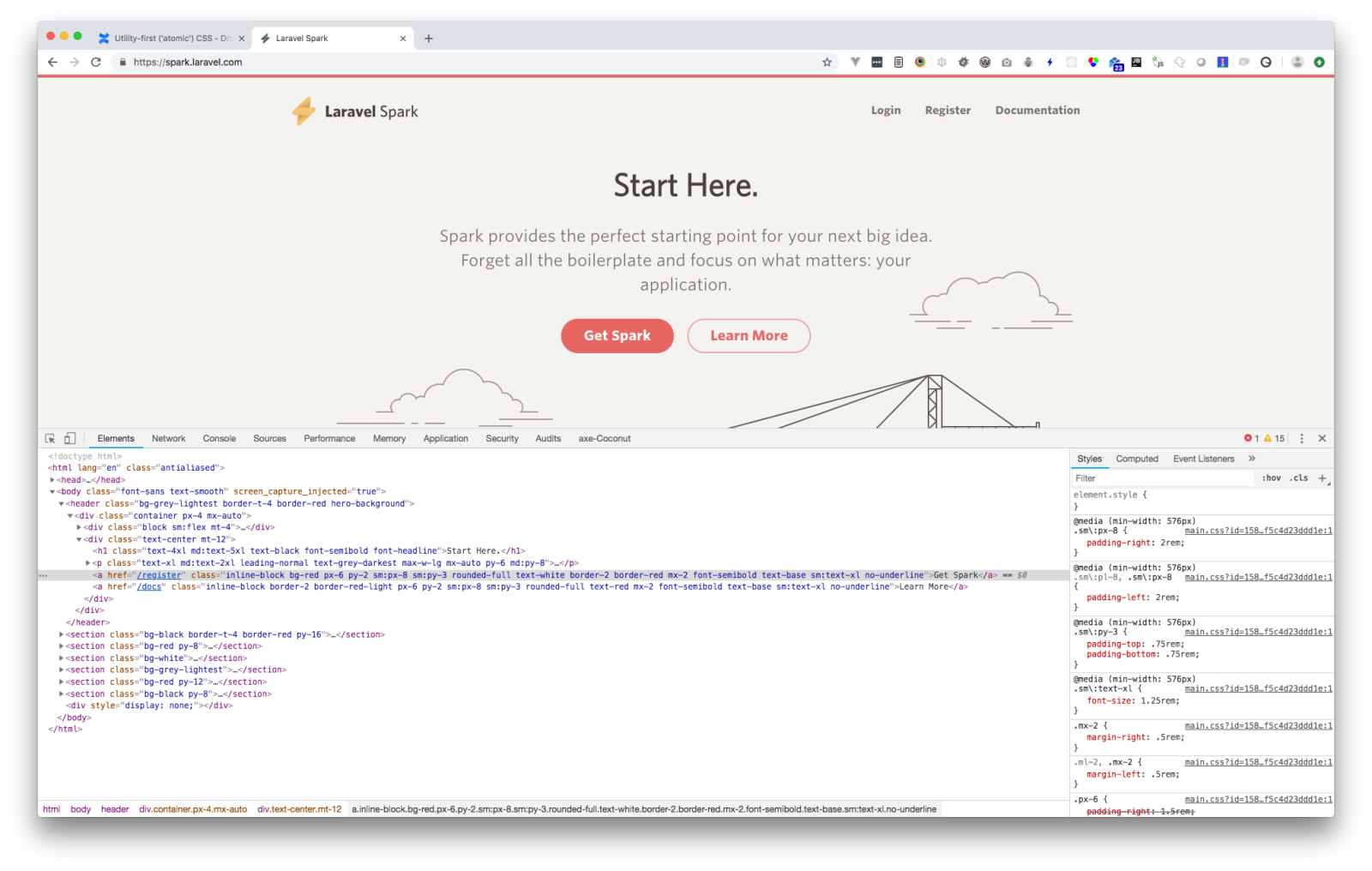Image resolution: width=1372 pixels, height=871 pixels.
Task: Toggle the device toolbar icon in DevTools
Action: (70, 438)
